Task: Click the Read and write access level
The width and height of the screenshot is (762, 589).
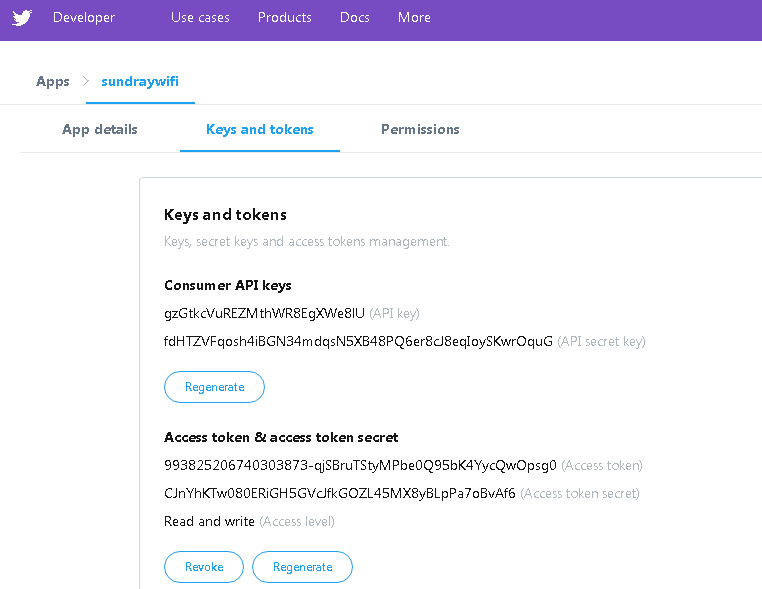Action: click(209, 521)
